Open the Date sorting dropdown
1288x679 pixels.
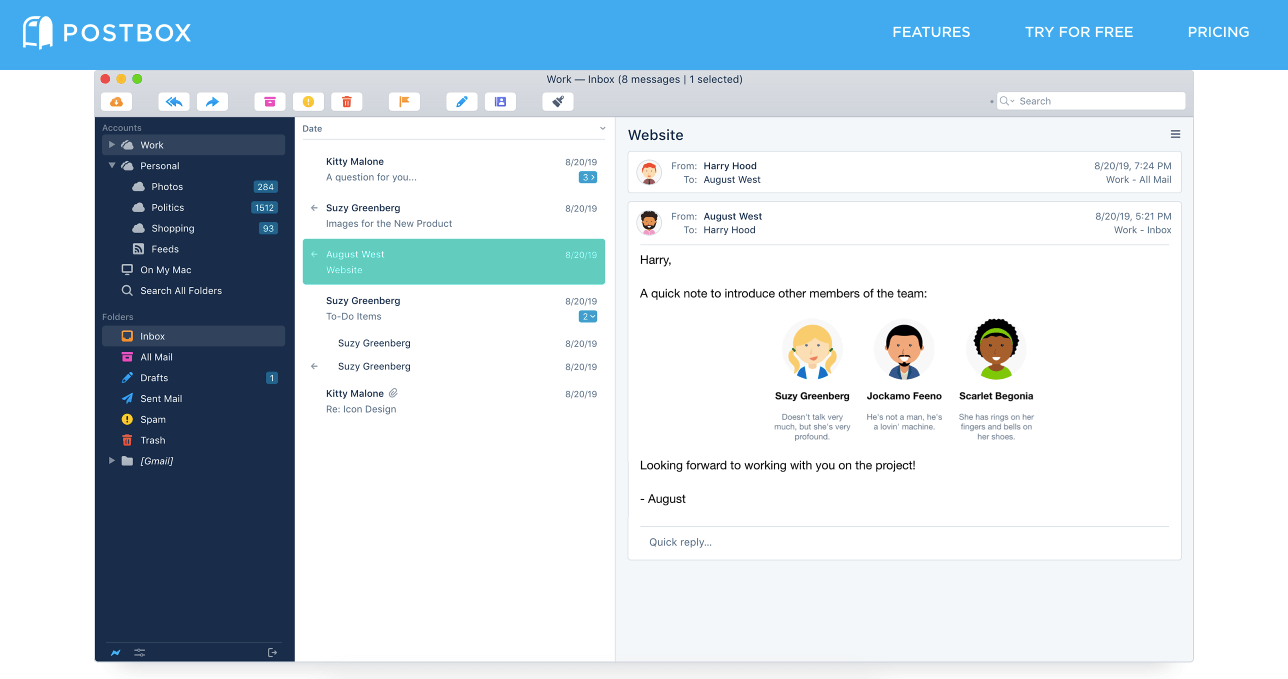602,128
